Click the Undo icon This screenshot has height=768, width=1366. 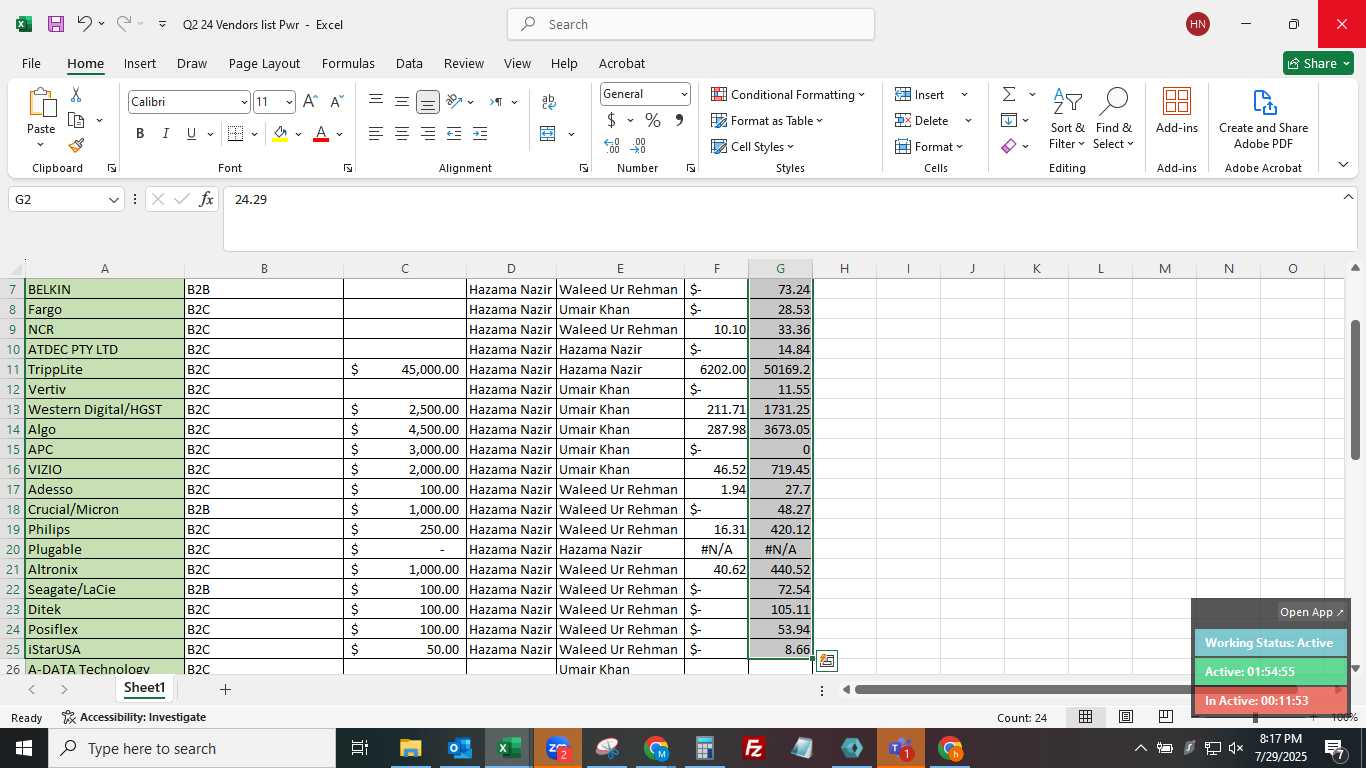point(85,23)
